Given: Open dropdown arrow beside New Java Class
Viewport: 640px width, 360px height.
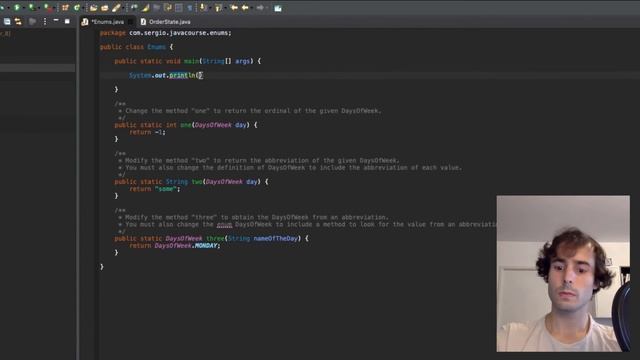Looking at the screenshot, I should 83,8.
